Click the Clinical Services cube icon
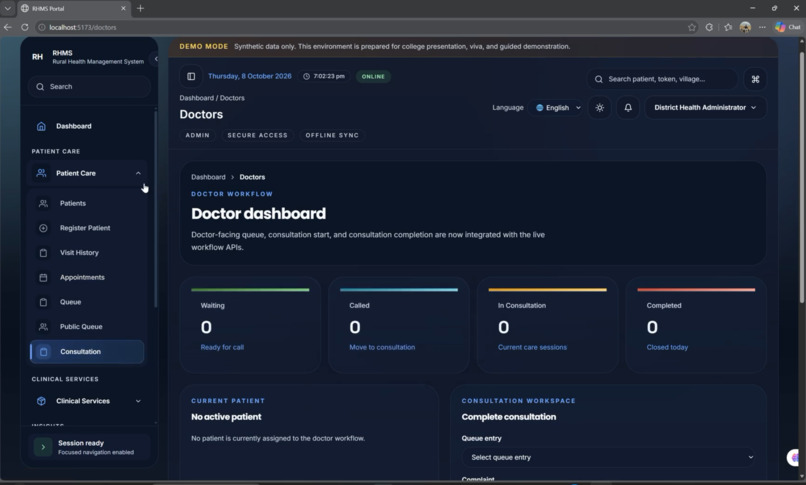 (x=41, y=401)
